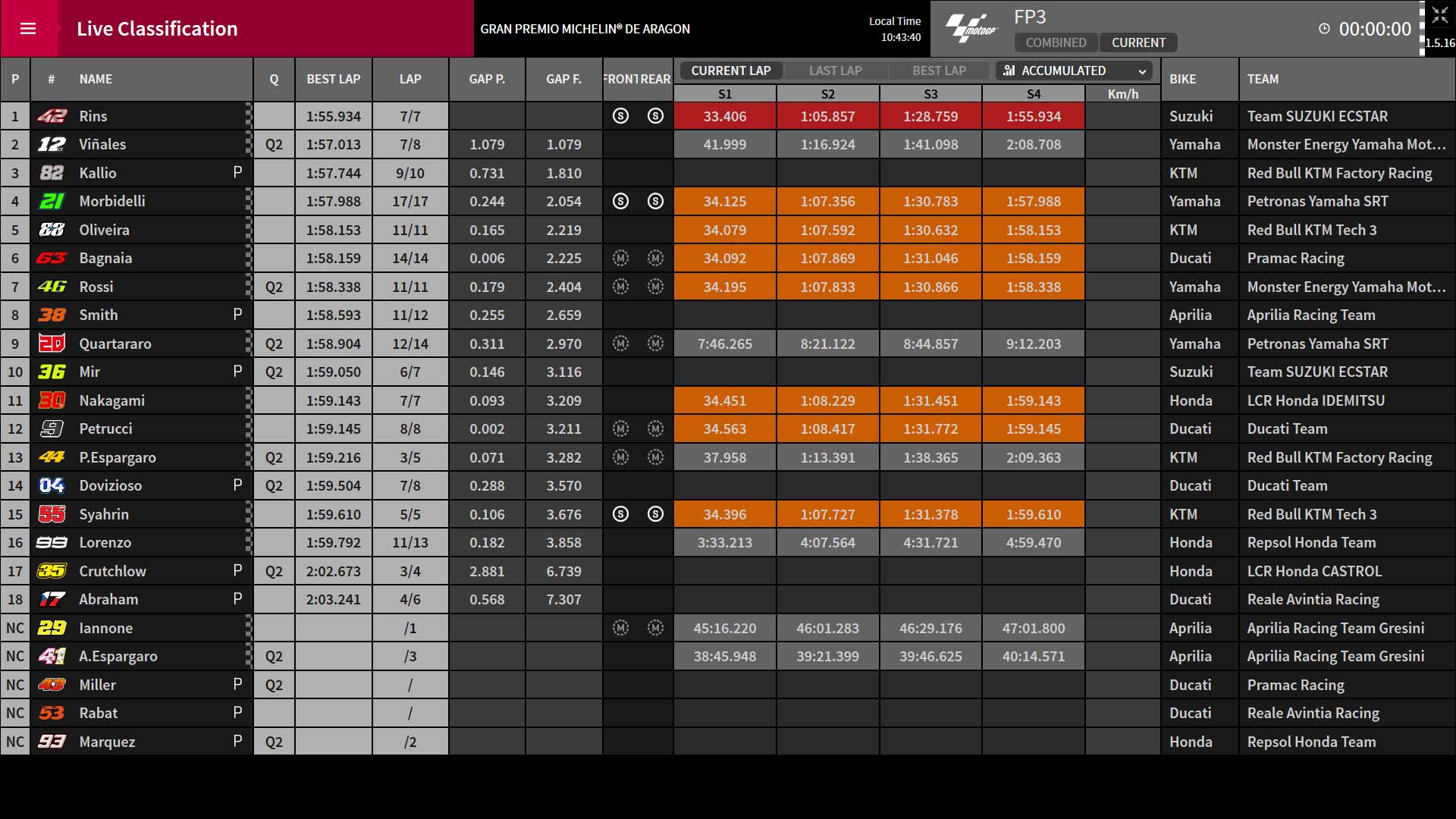
Task: Click the Q column header
Action: 274,79
